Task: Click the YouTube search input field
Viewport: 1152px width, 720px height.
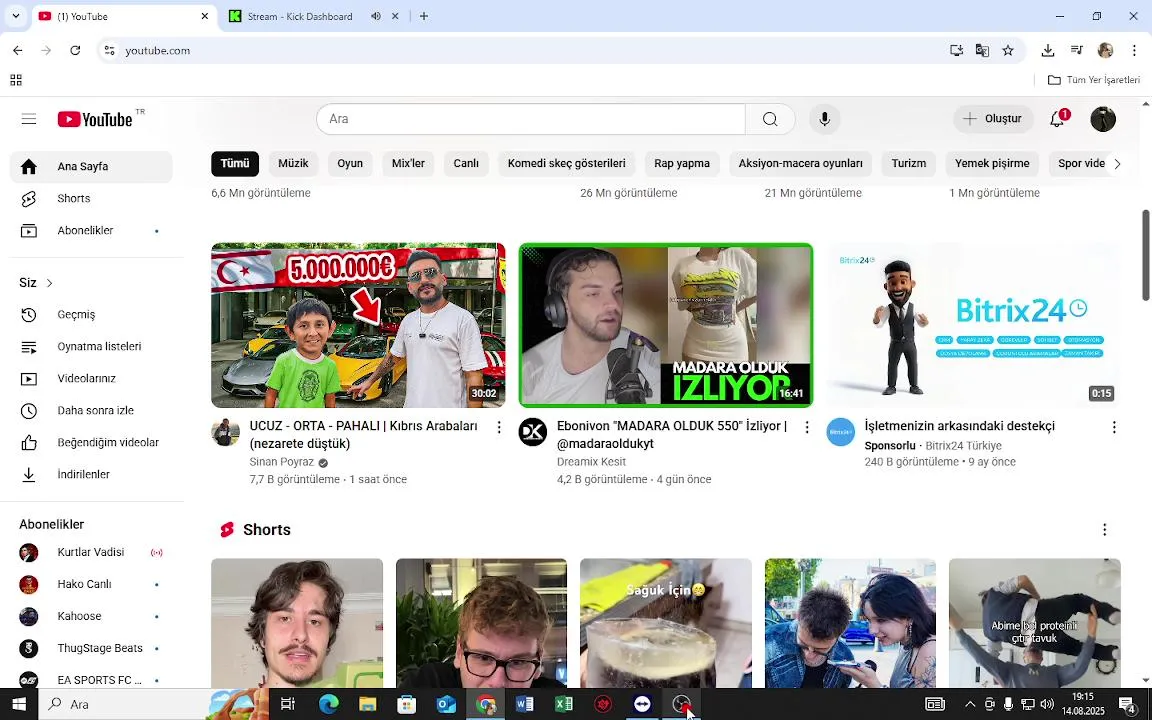Action: [x=530, y=119]
